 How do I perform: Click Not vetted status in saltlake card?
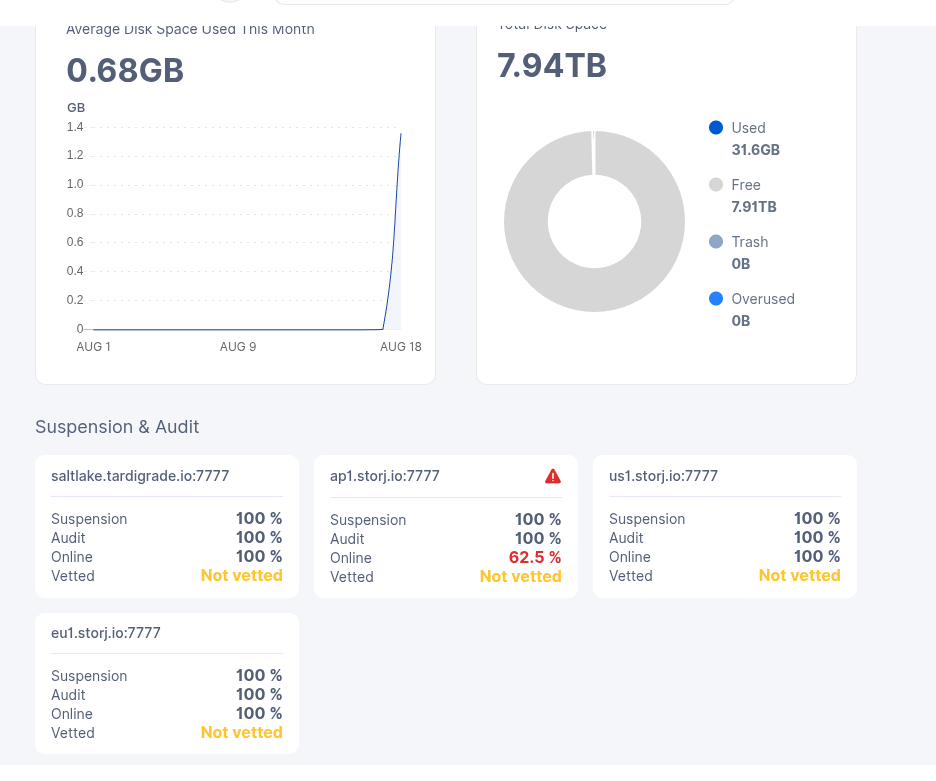(241, 576)
